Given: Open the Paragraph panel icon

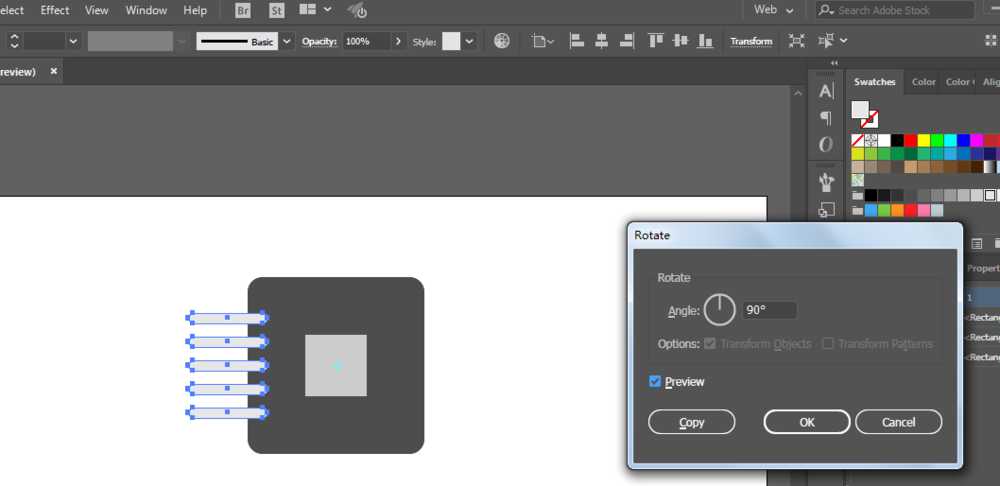Looking at the screenshot, I should click(826, 118).
